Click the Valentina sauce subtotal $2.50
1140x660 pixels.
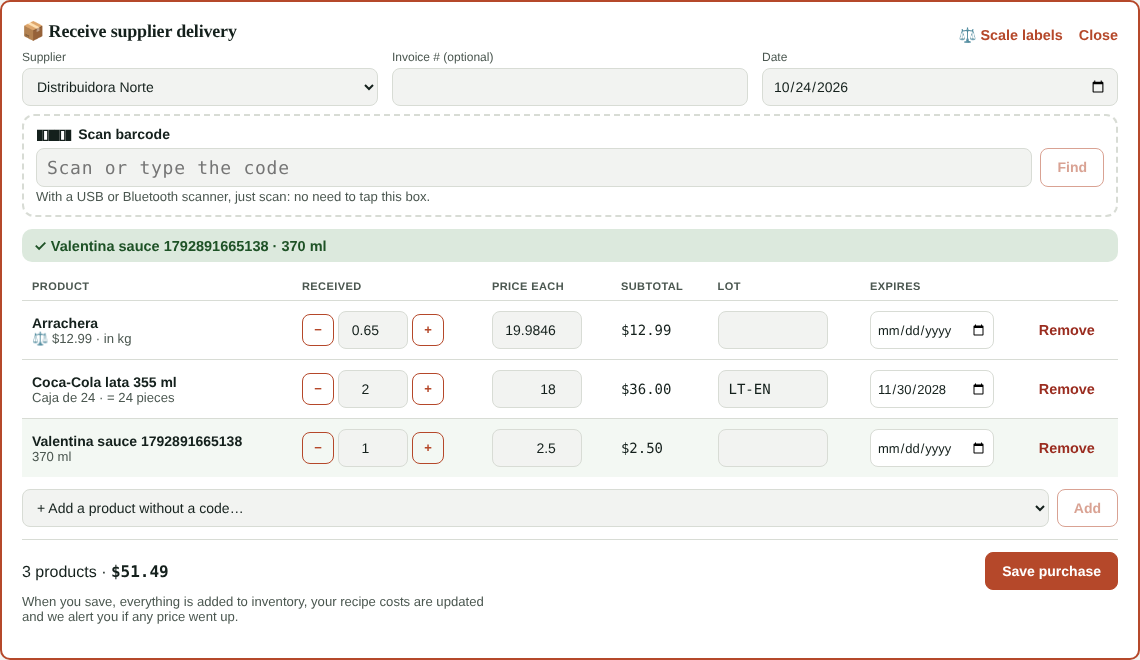click(642, 448)
